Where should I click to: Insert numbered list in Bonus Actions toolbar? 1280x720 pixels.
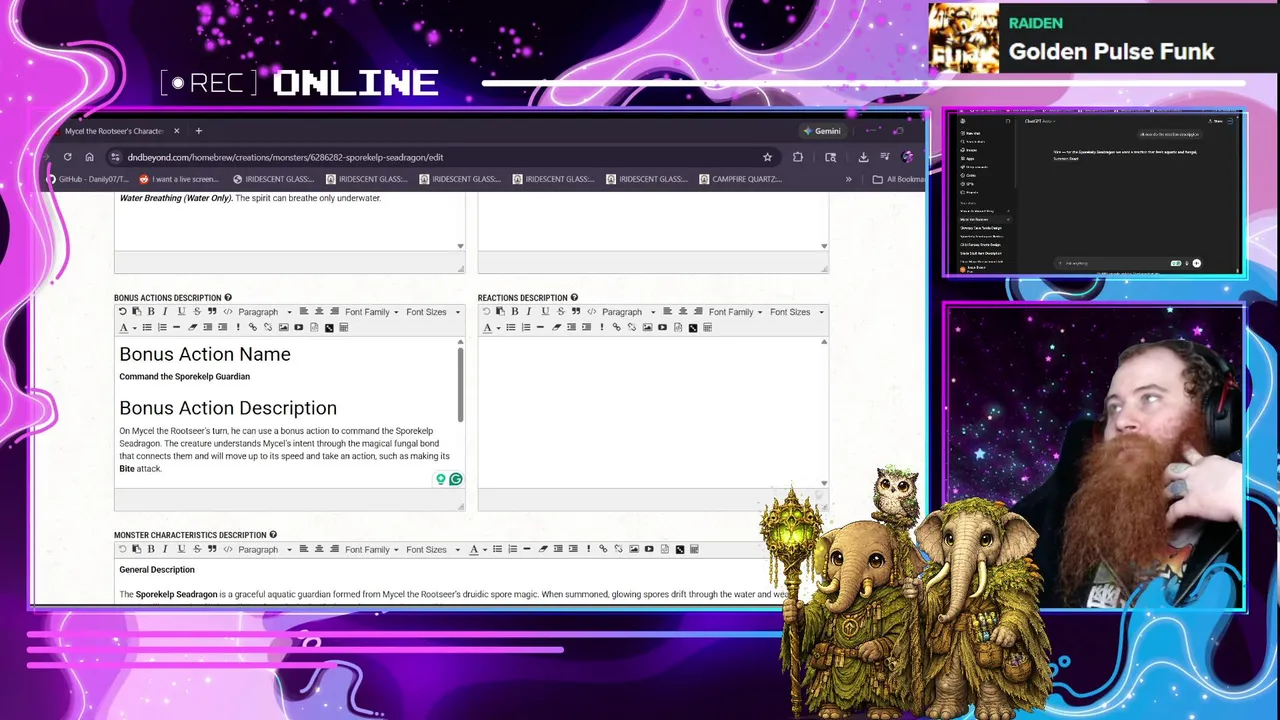[162, 327]
